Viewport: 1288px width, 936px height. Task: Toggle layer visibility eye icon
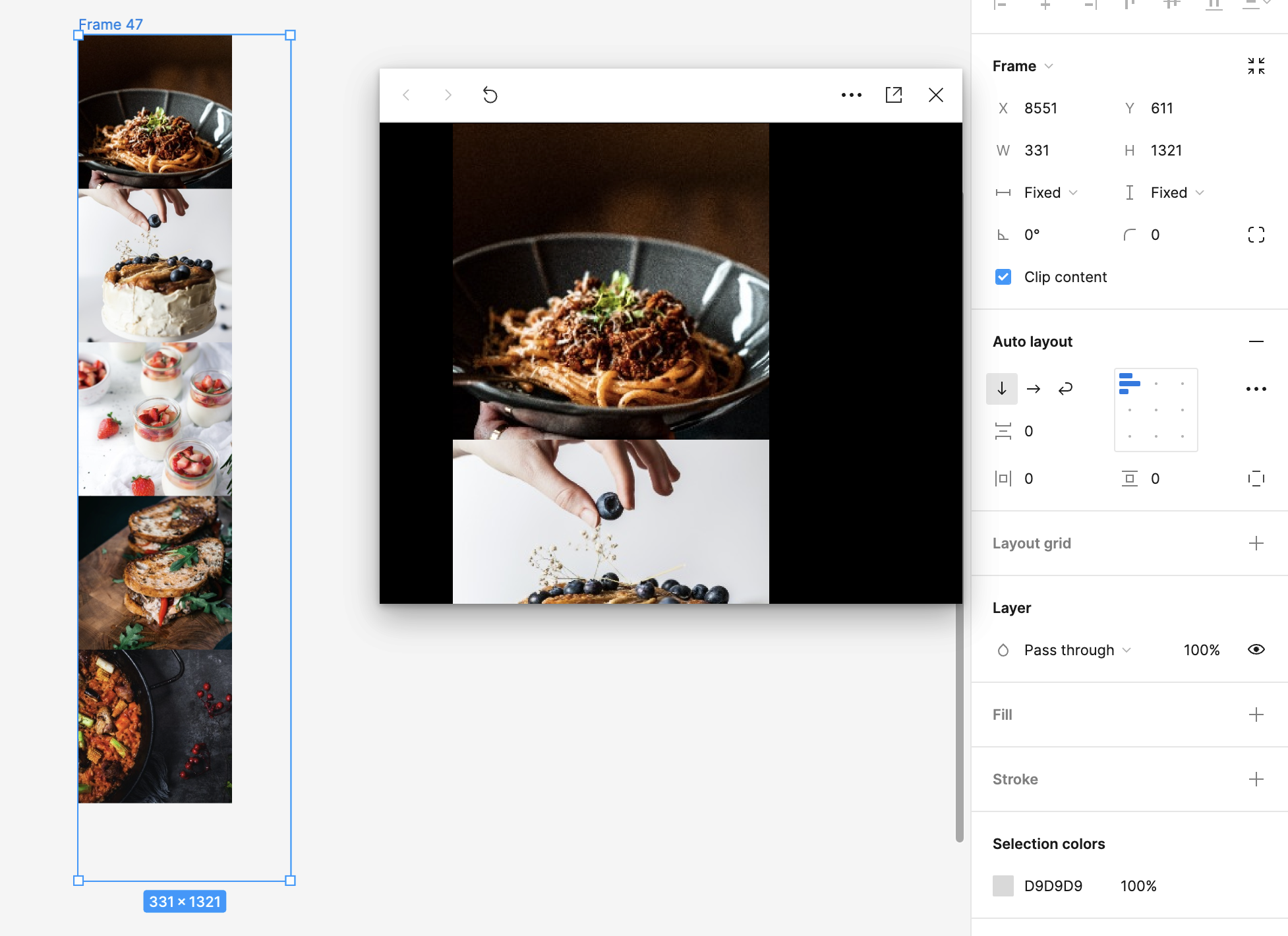pos(1256,650)
